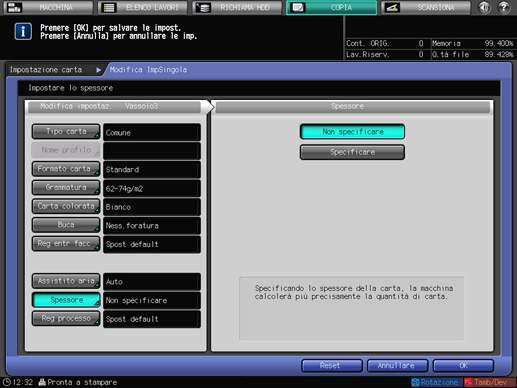Open the MACCHINA tab
Viewport: 517px width, 388px height.
(x=48, y=7)
